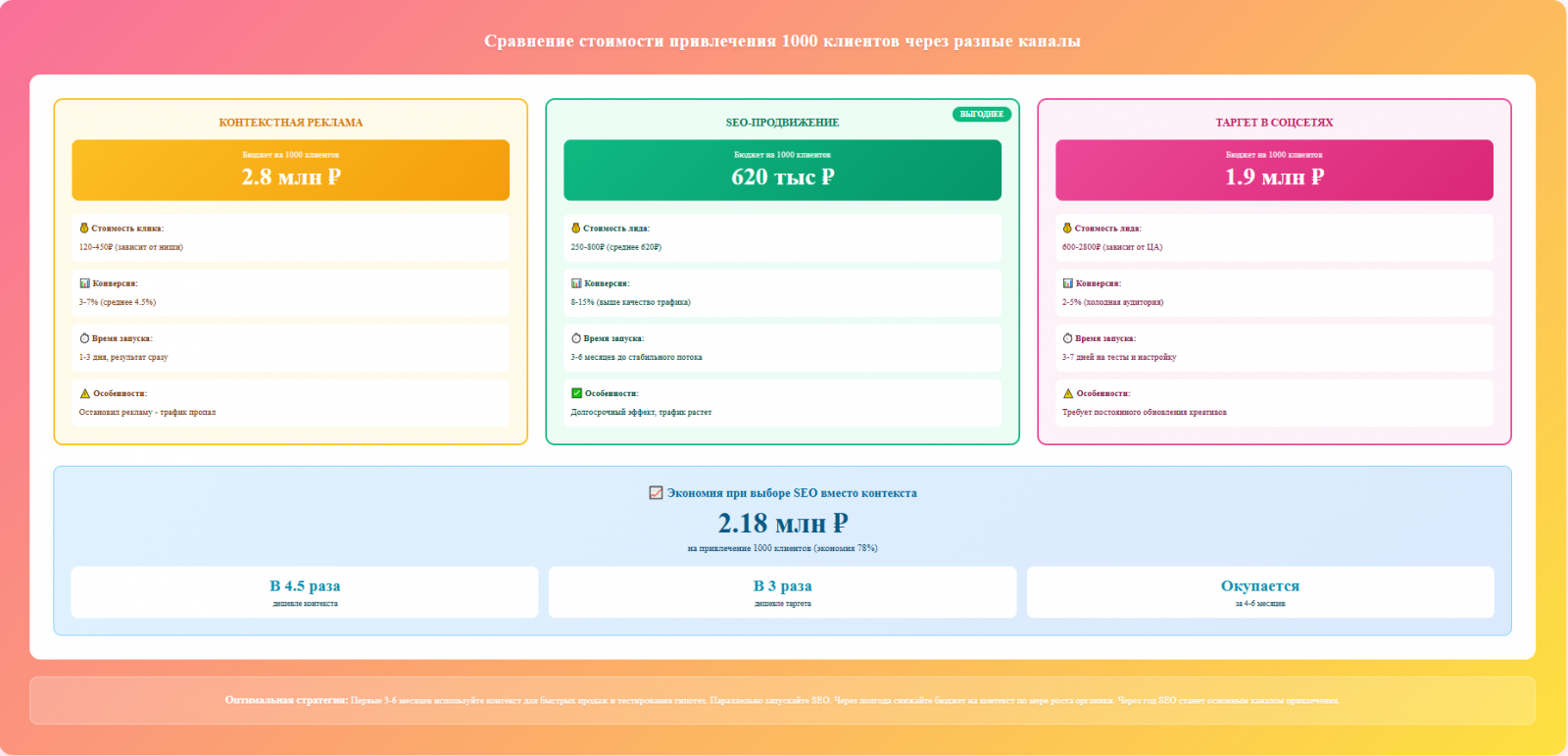Click 'Бюджет на 1000 клиентов' label in green banner
The width and height of the screenshot is (1568, 756).
[783, 155]
